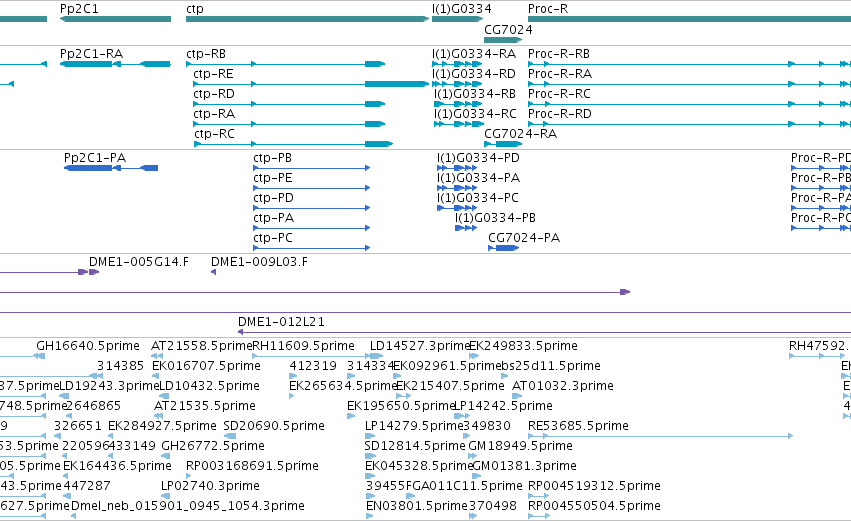Select EST LP02740.3prime
The height and width of the screenshot is (521, 851).
tap(211, 486)
